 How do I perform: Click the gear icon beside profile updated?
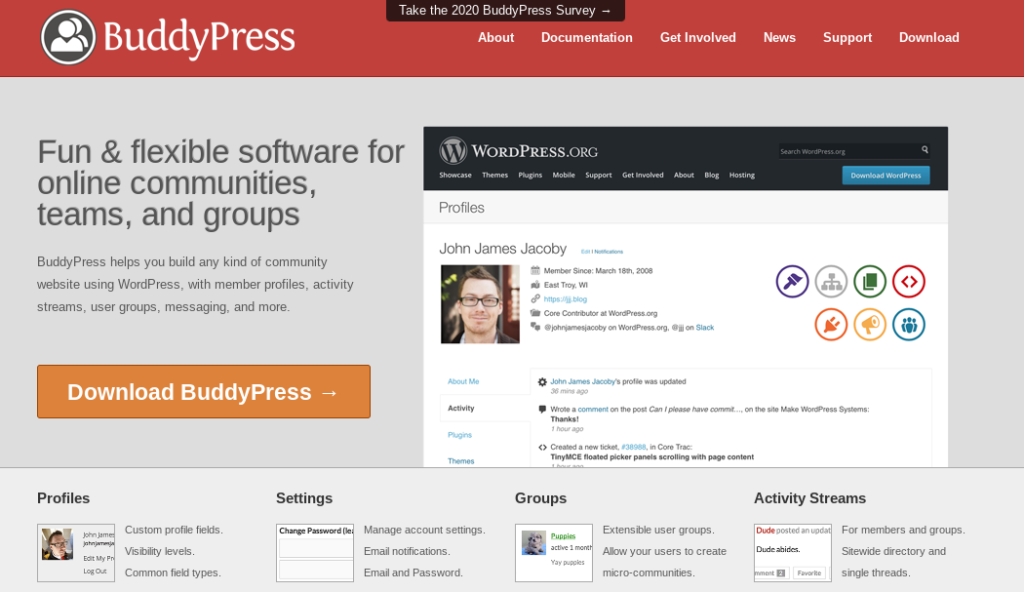[x=542, y=382]
